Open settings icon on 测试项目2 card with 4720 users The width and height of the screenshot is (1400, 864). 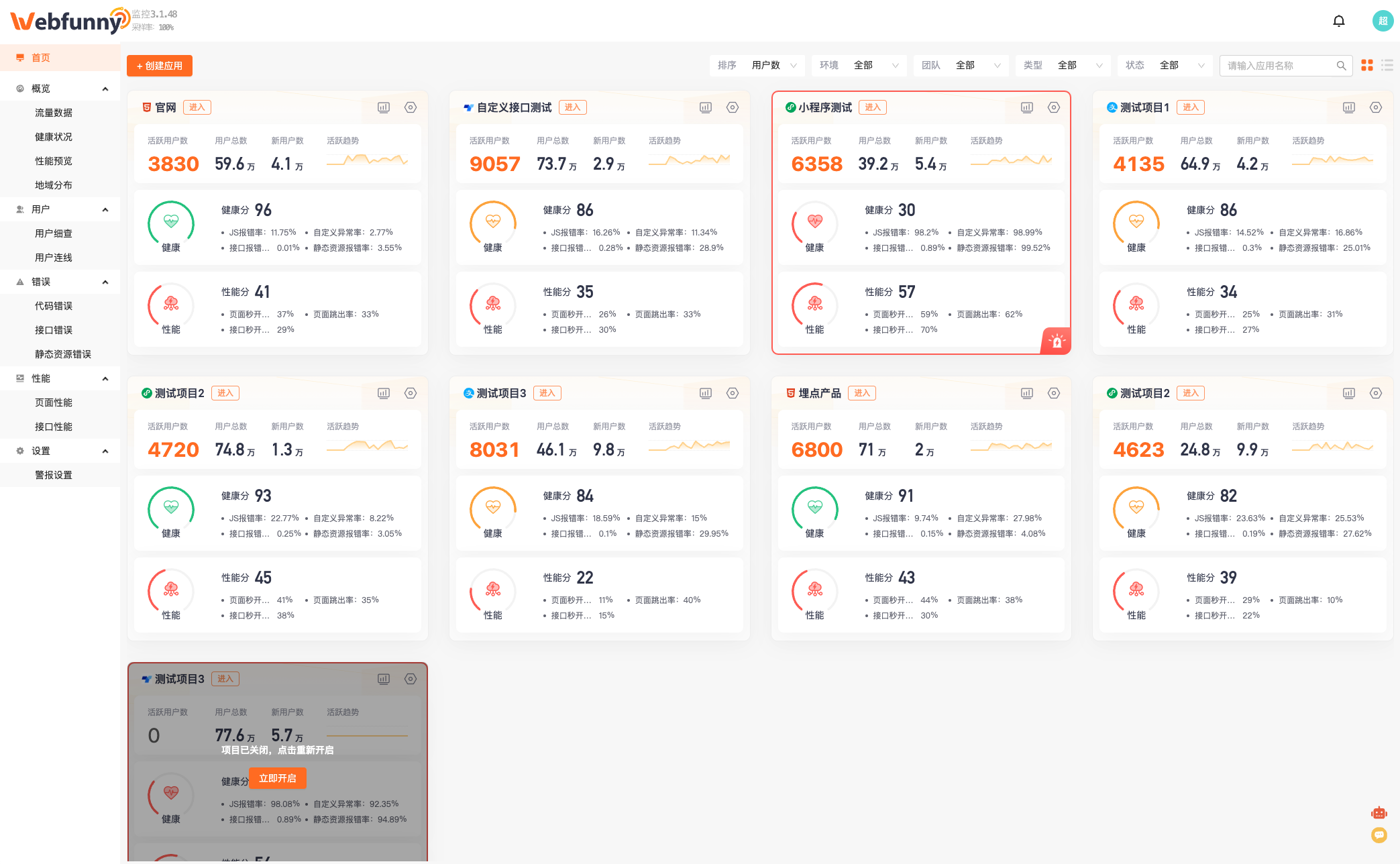point(411,393)
